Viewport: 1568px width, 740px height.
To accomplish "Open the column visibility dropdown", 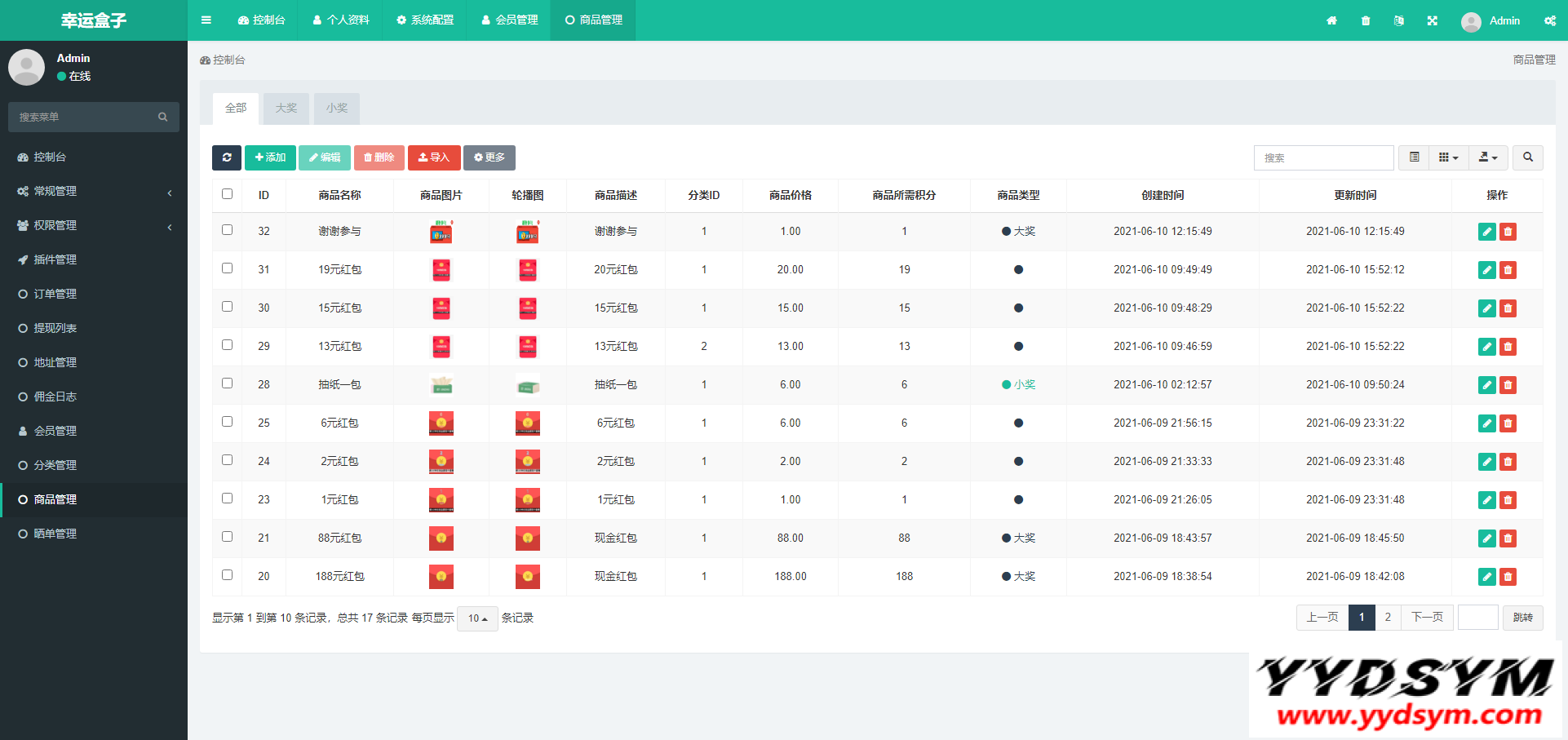I will click(1448, 157).
